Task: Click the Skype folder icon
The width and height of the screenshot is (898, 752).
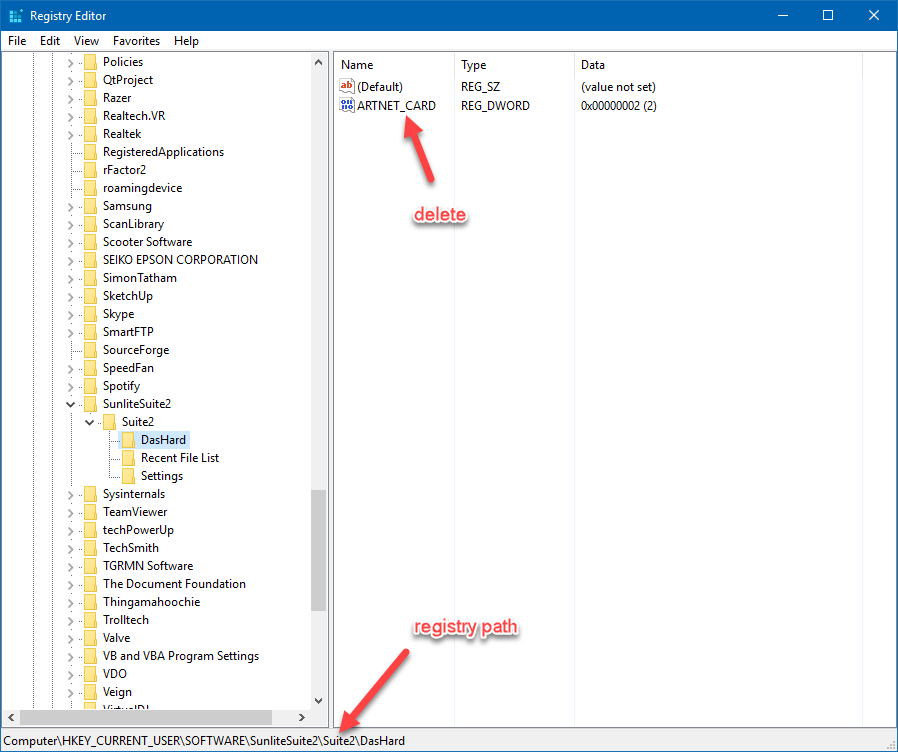Action: tap(90, 314)
